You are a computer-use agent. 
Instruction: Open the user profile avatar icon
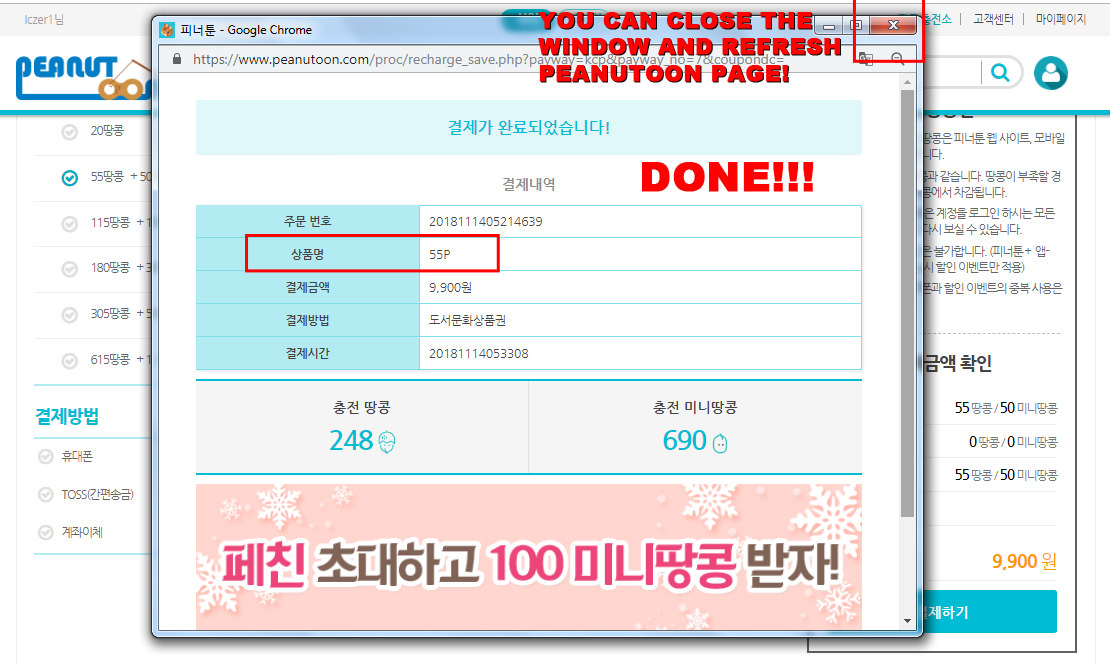(1051, 73)
